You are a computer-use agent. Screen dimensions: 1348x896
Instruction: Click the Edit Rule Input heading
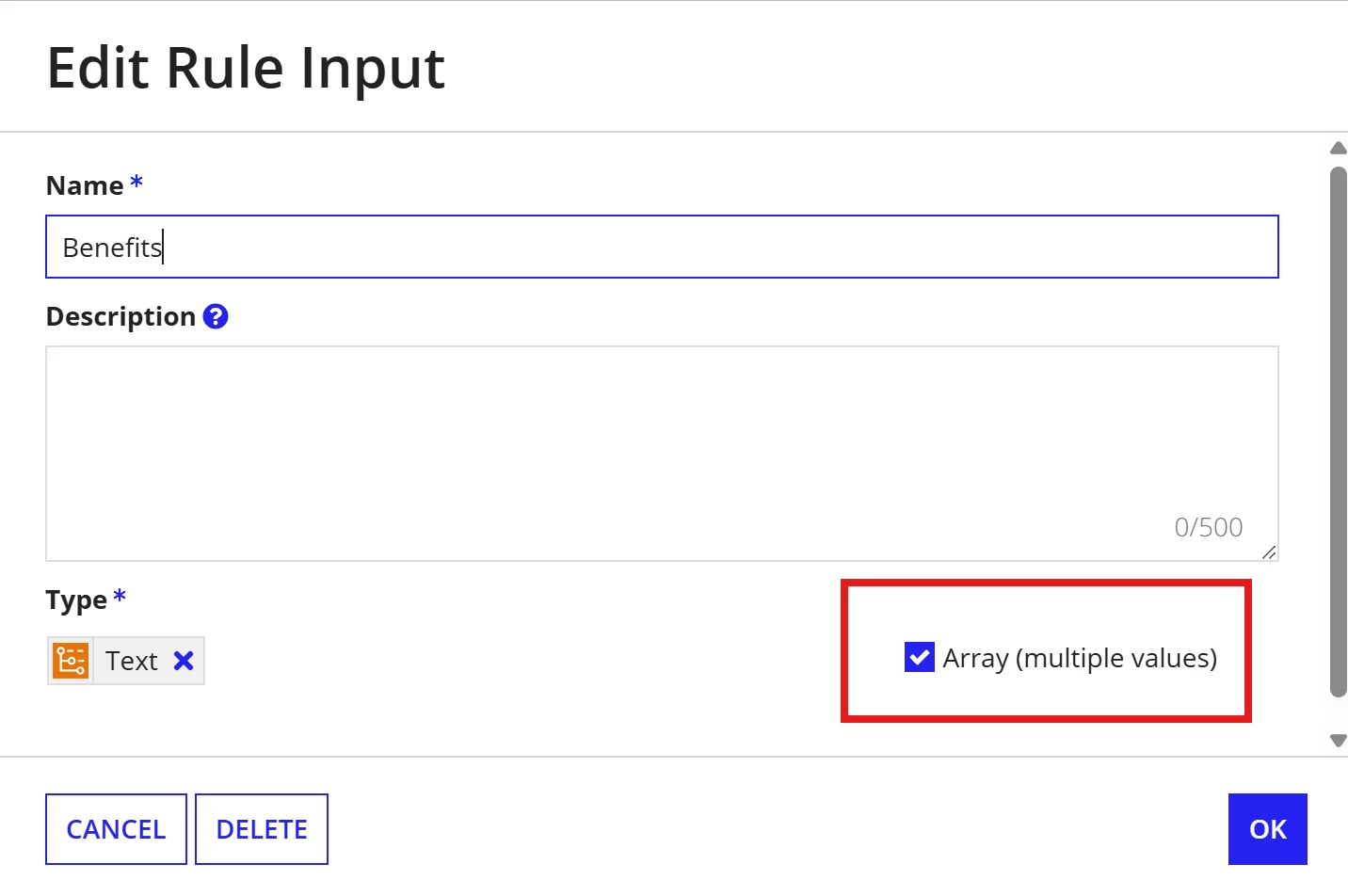coord(246,69)
